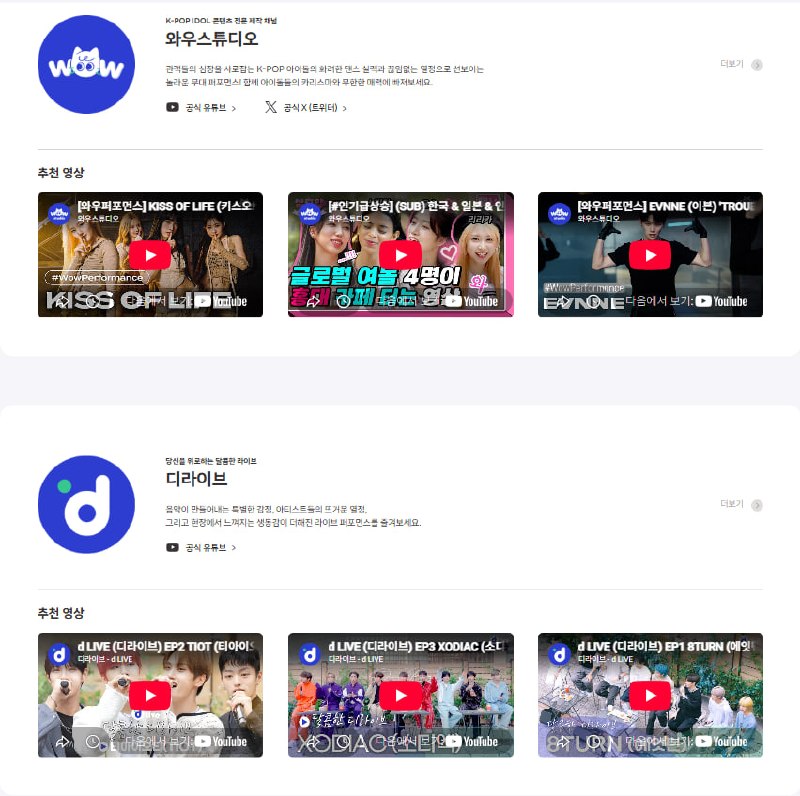This screenshot has width=800, height=796.
Task: Play the d LIVE EP1 8TURN video
Action: pos(650,695)
